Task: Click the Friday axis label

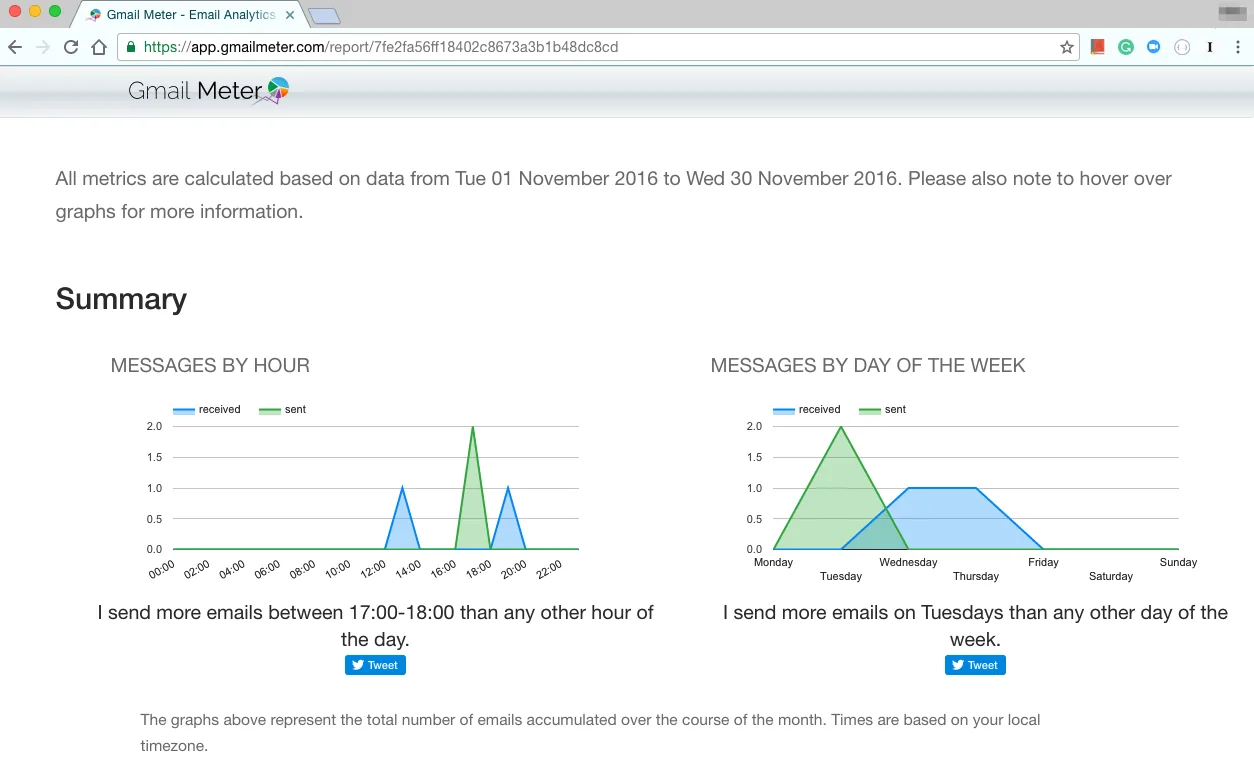Action: point(1043,562)
